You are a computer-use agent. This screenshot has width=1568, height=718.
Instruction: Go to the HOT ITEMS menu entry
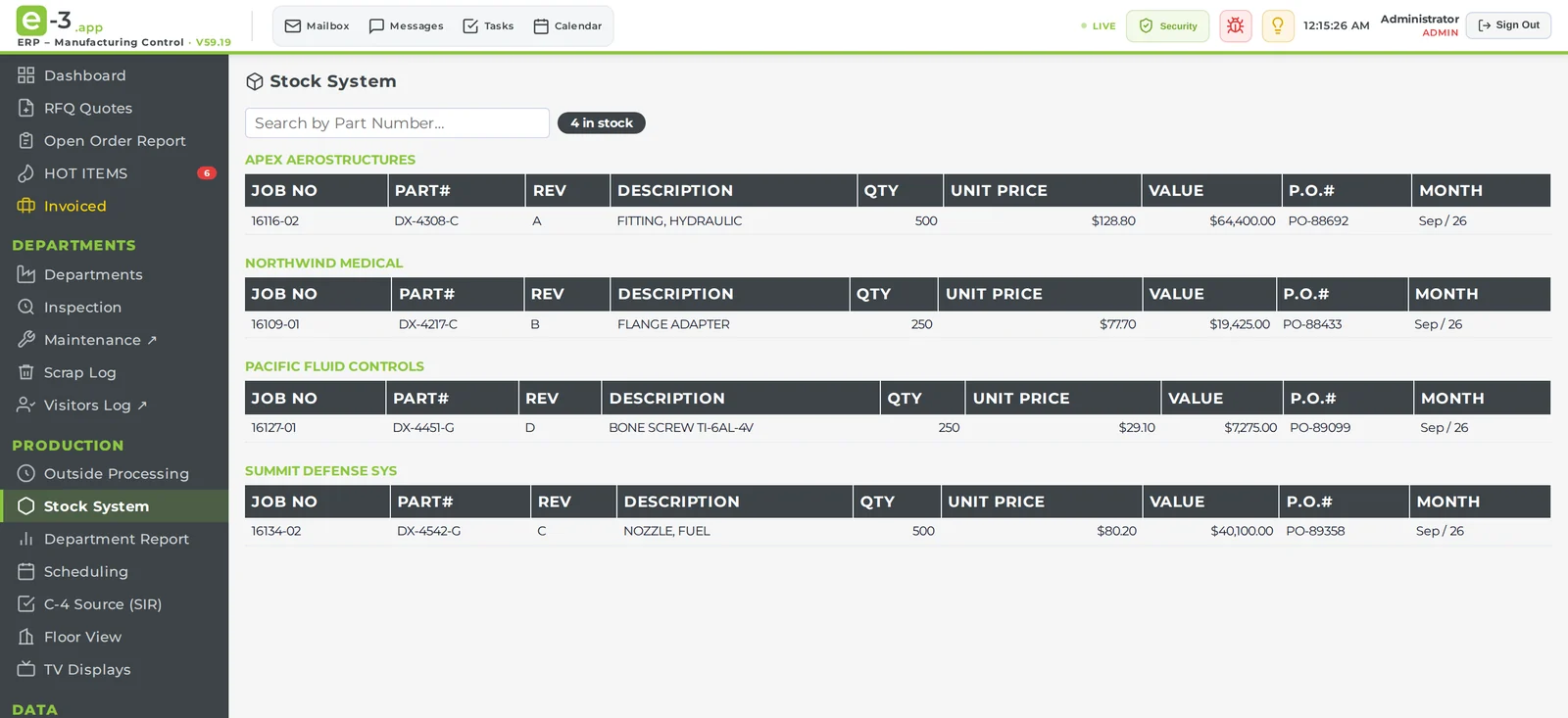(x=114, y=173)
